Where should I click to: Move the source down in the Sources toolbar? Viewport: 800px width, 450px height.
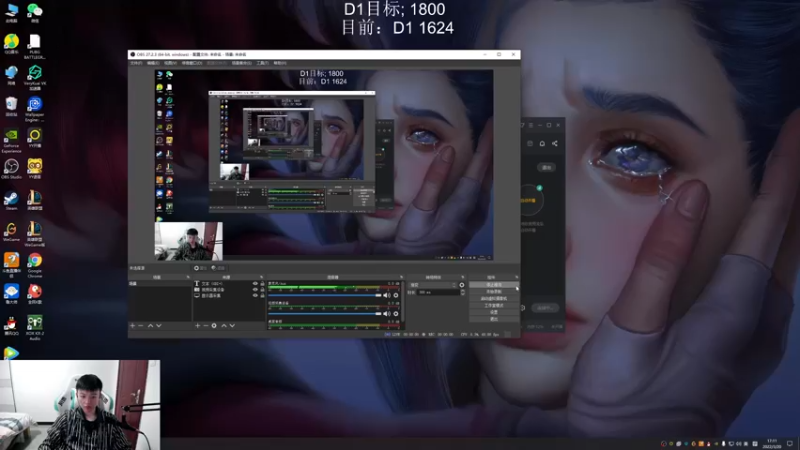[x=232, y=326]
